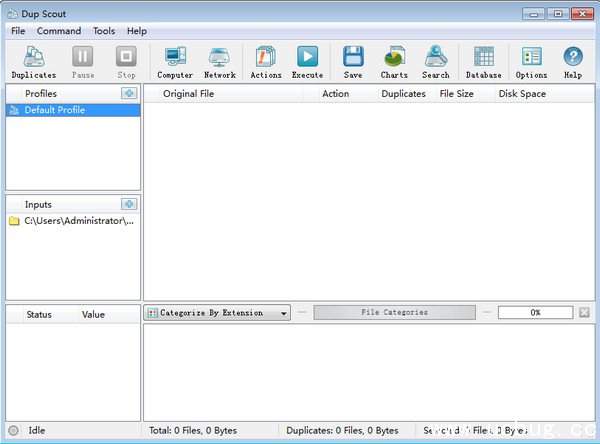This screenshot has width=600, height=444.
Task: Open the Actions toolbar icon
Action: click(x=265, y=61)
